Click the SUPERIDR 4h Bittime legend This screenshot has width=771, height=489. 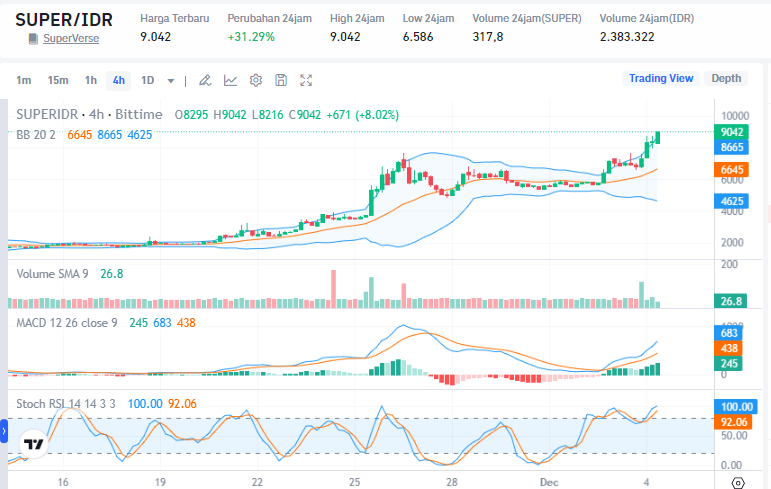click(x=89, y=115)
